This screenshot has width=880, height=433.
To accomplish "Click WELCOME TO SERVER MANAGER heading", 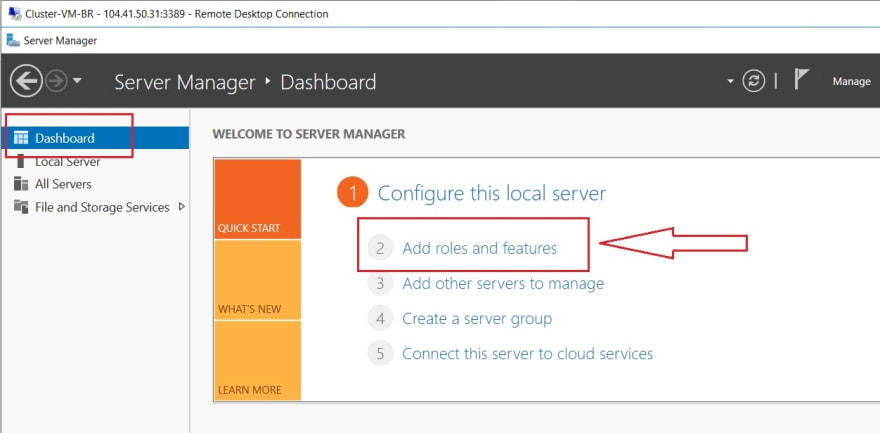I will click(309, 134).
